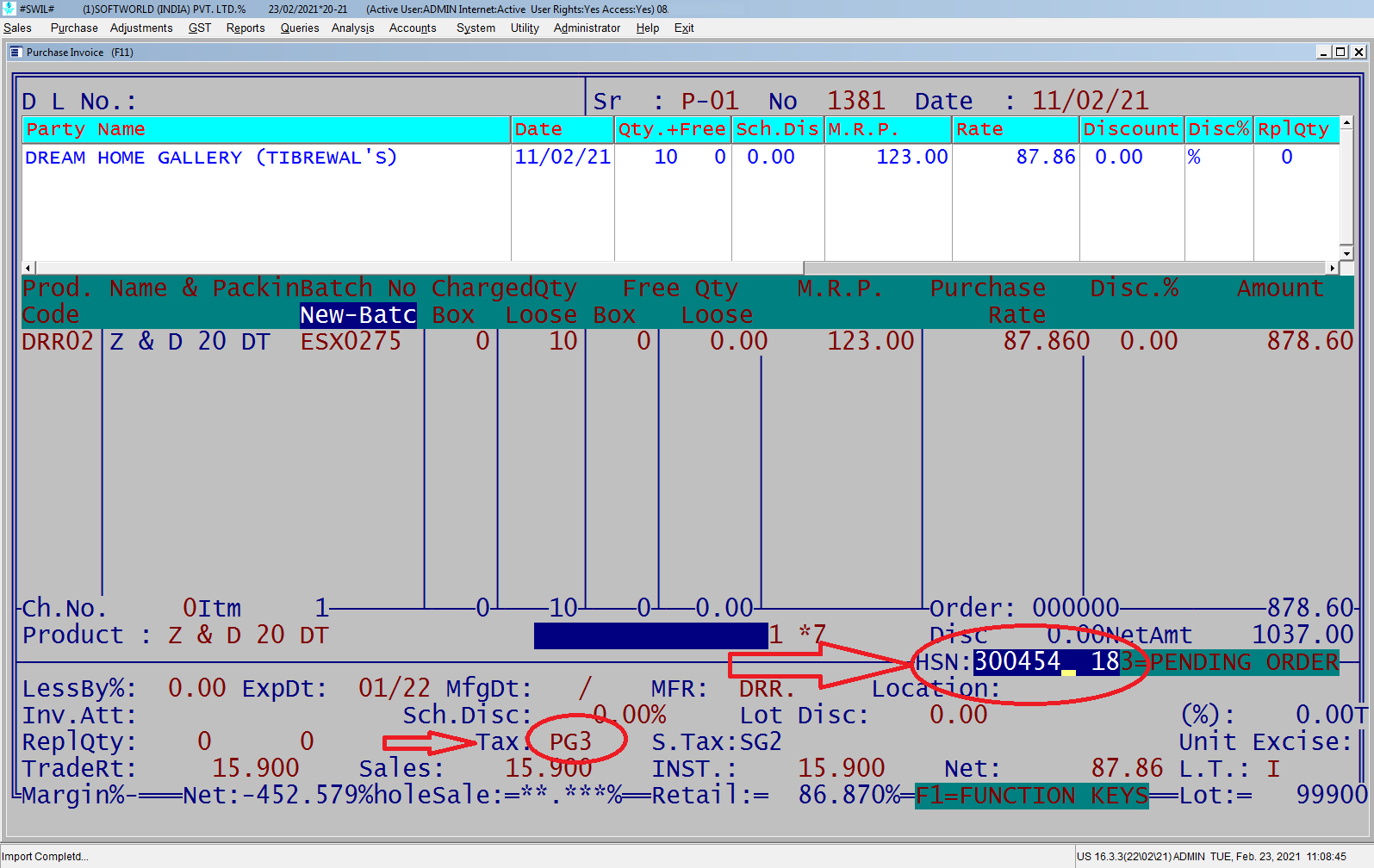Maximize the Purchase Invoice child window
Image resolution: width=1374 pixels, height=868 pixels.
click(x=1340, y=53)
